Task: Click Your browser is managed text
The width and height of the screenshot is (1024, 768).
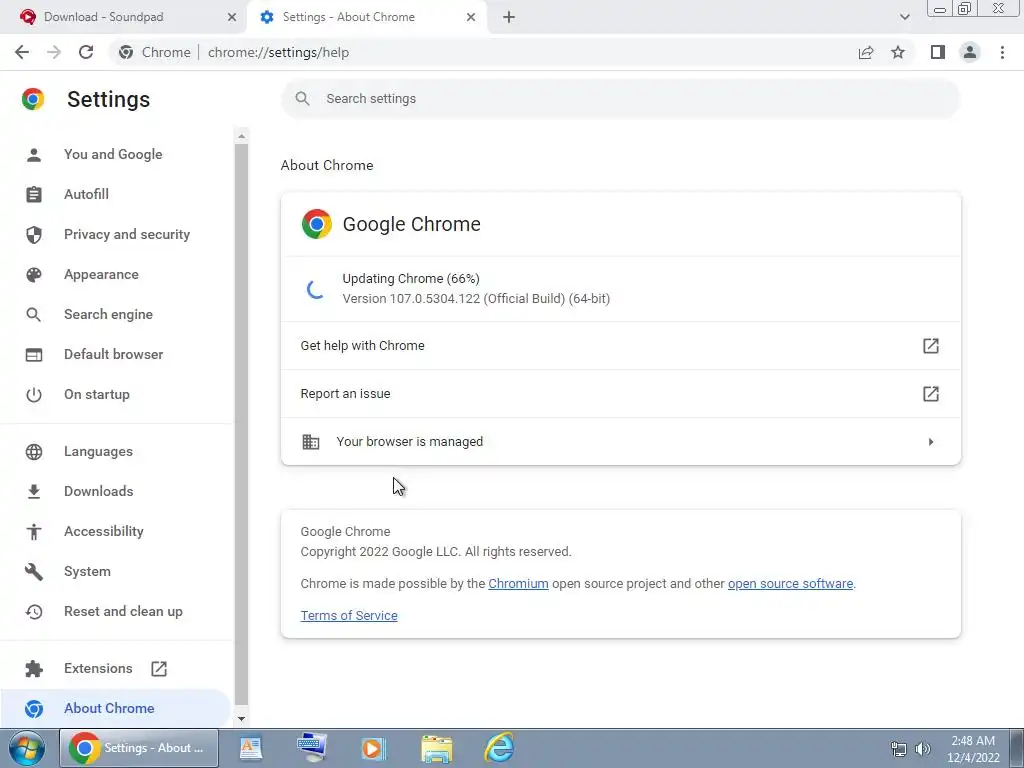Action: 409,441
